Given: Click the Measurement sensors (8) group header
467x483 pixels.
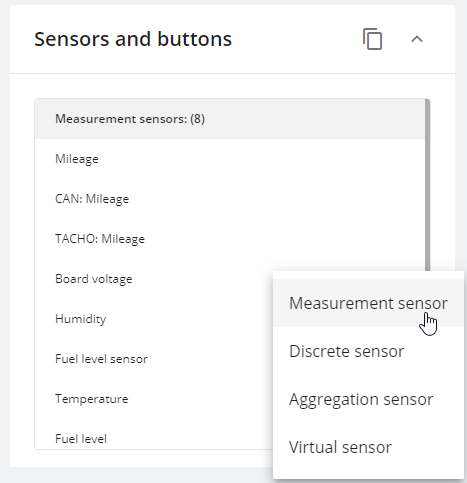Looking at the screenshot, I should [x=230, y=119].
